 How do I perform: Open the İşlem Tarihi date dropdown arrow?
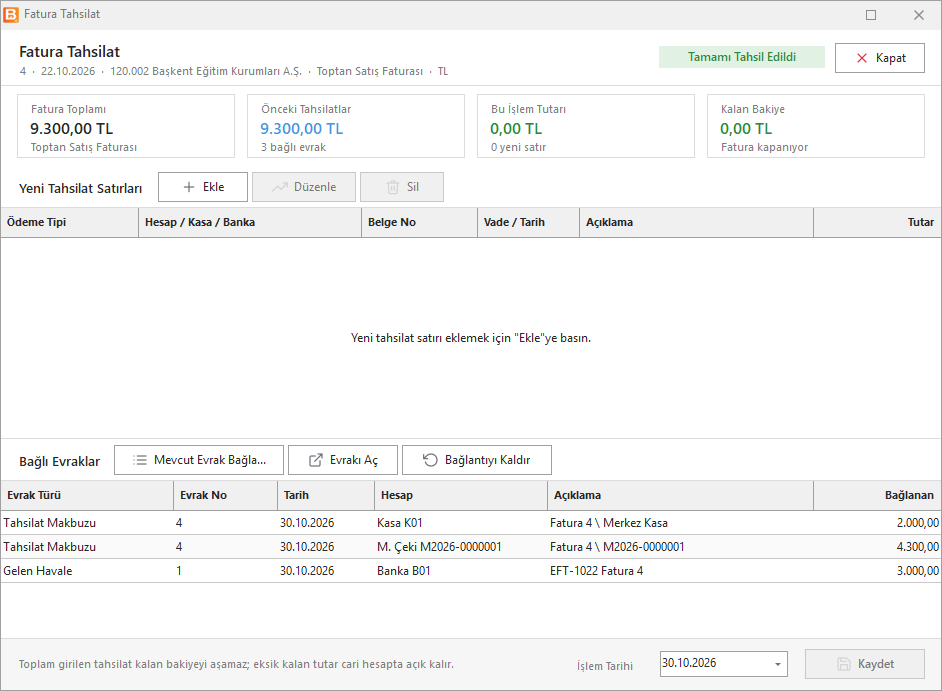coord(778,664)
